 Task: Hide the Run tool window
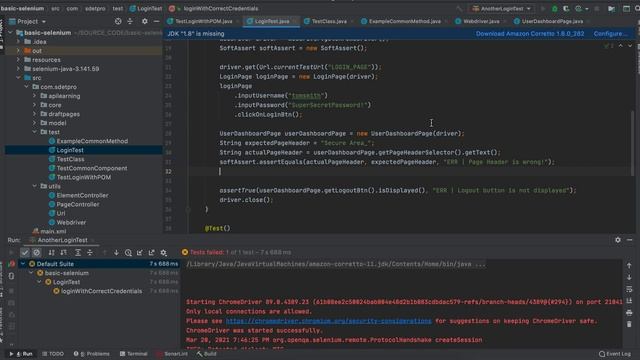click(630, 240)
